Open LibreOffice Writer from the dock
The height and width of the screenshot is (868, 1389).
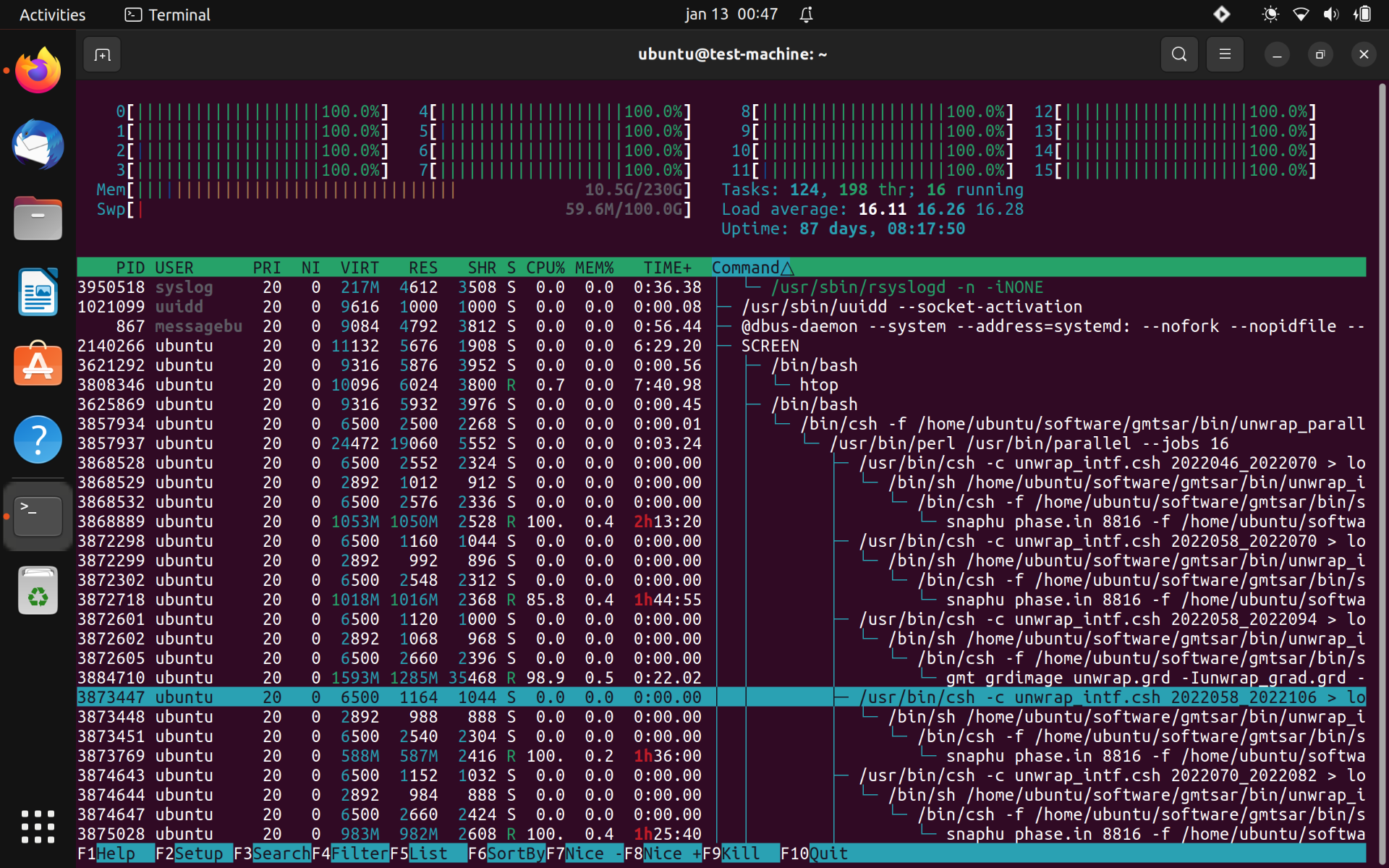(x=37, y=292)
